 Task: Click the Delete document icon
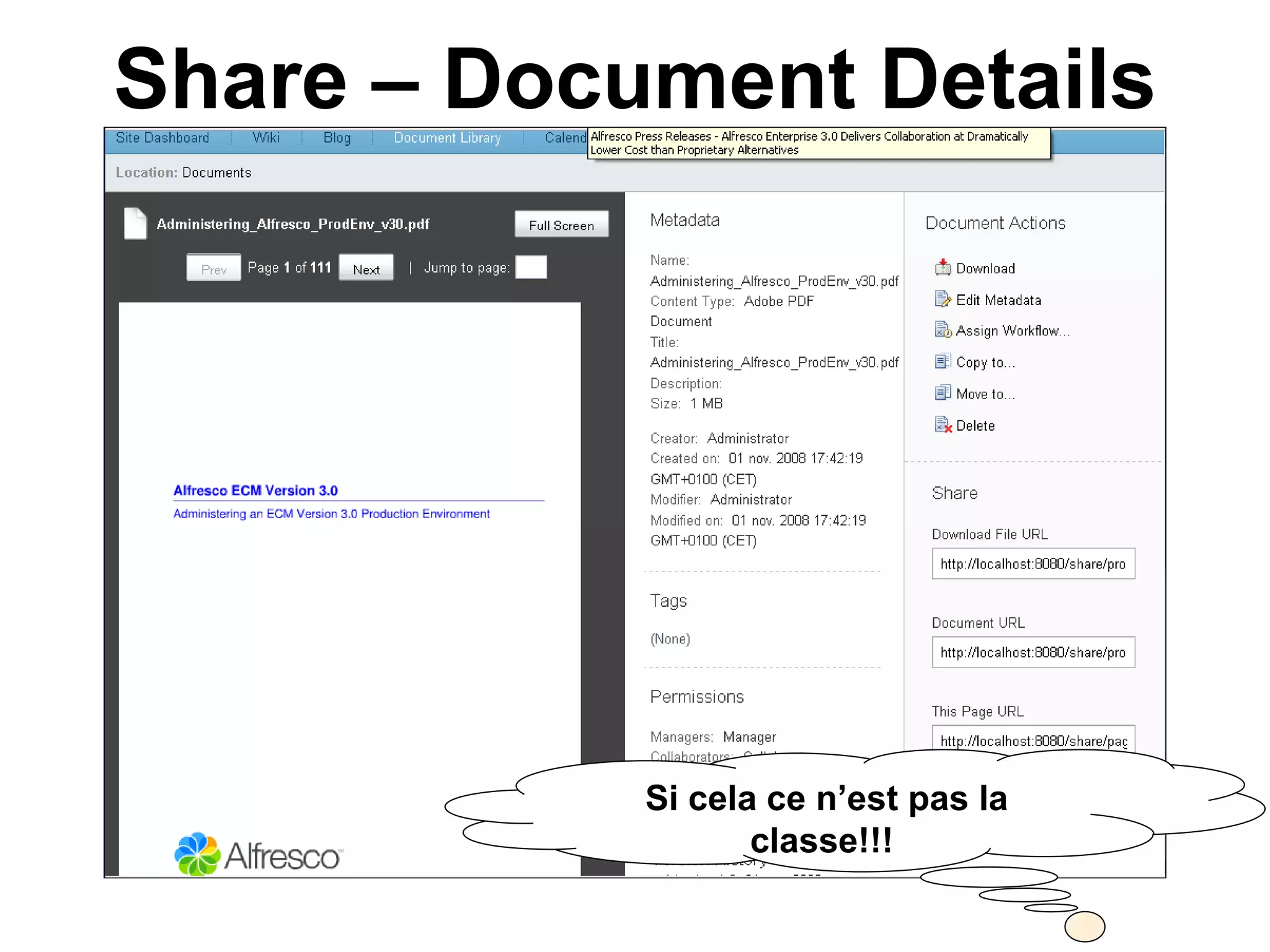(943, 425)
